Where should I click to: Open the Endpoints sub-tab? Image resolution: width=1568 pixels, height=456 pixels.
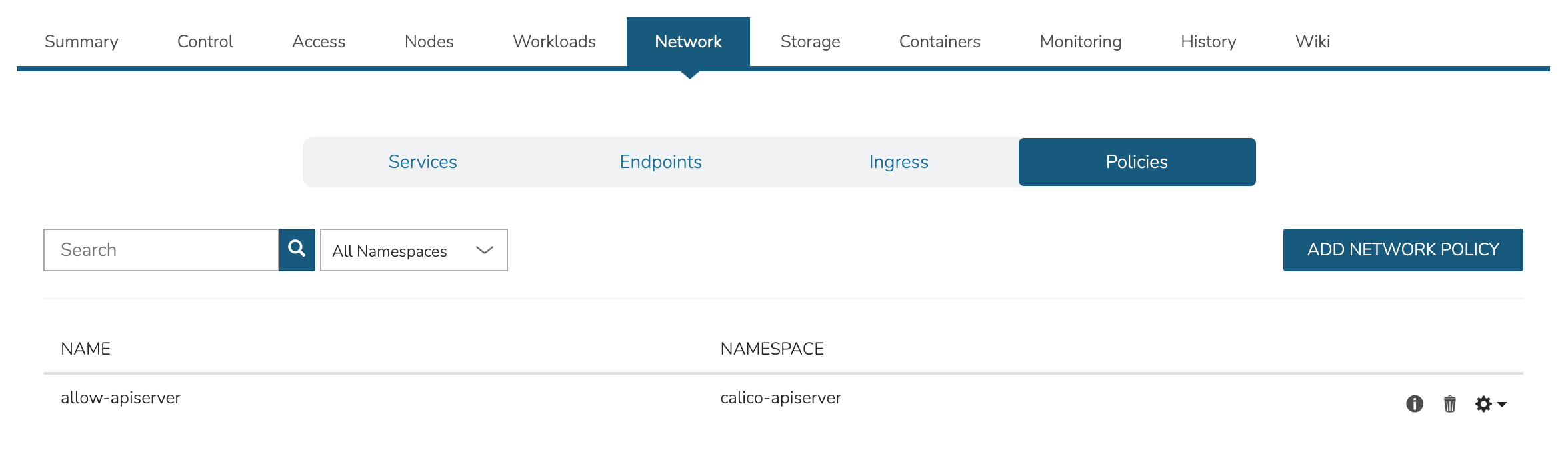[x=661, y=161]
